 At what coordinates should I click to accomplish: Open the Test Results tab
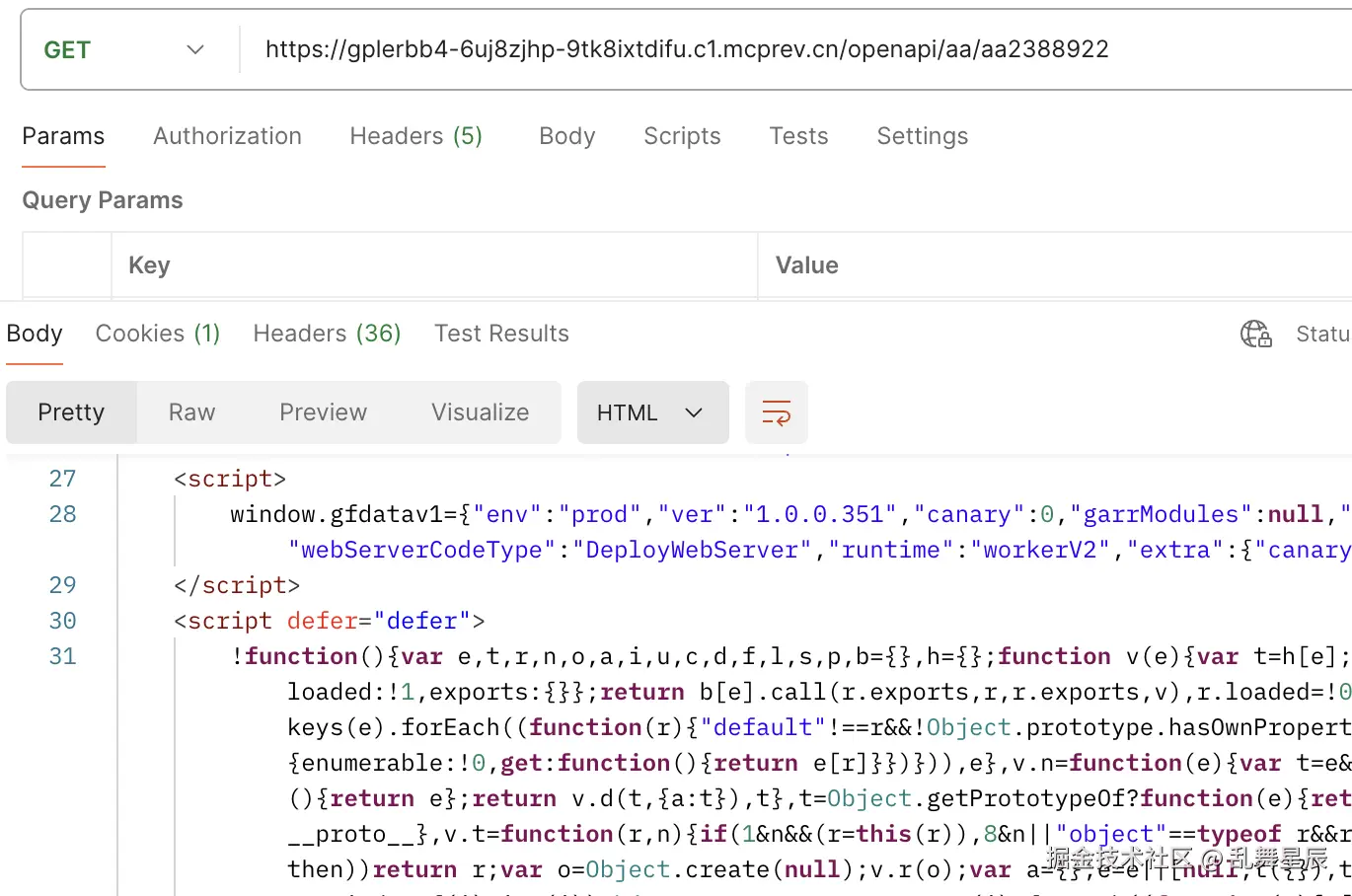(501, 334)
